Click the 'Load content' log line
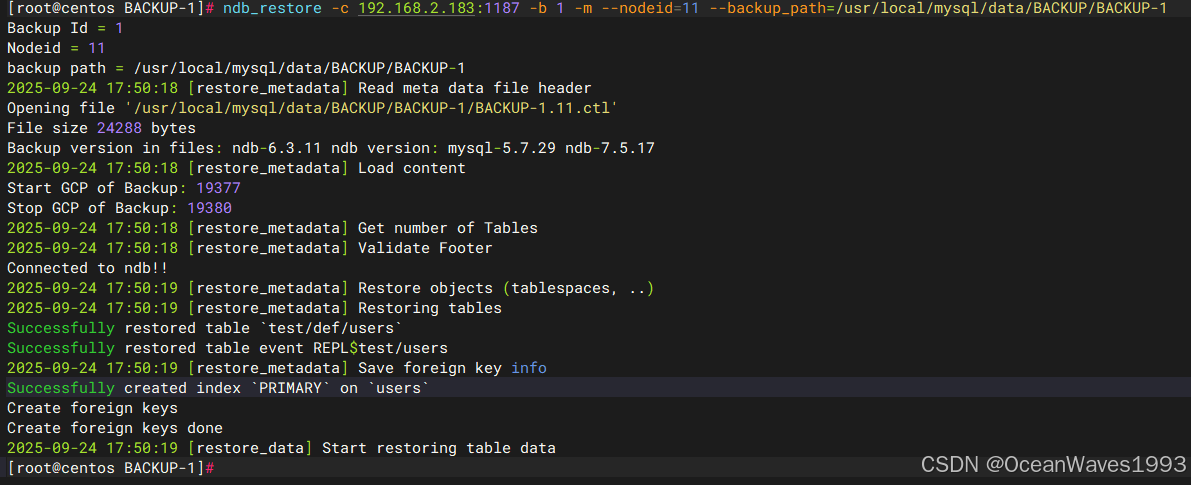This screenshot has height=485, width=1191. click(235, 168)
